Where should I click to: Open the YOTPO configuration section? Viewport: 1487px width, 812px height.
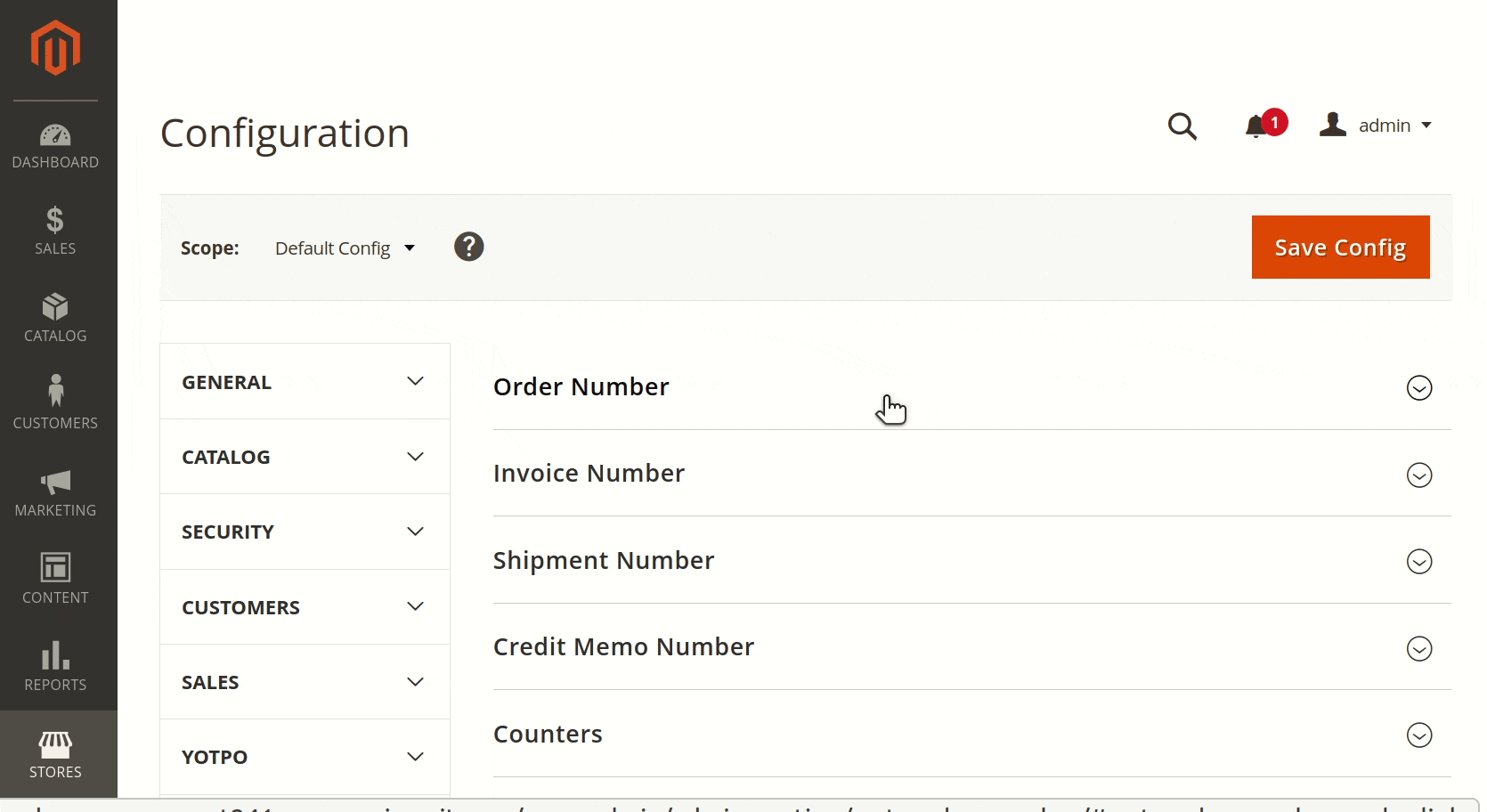tap(304, 756)
